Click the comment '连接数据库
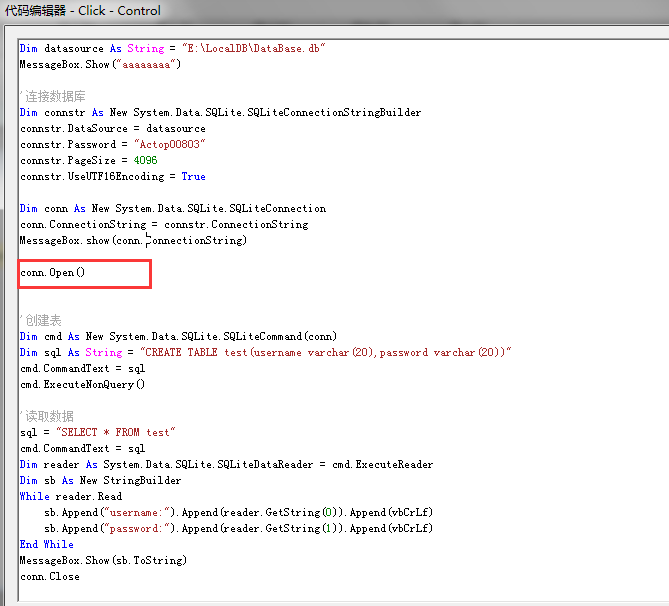The image size is (669, 606). (53, 96)
